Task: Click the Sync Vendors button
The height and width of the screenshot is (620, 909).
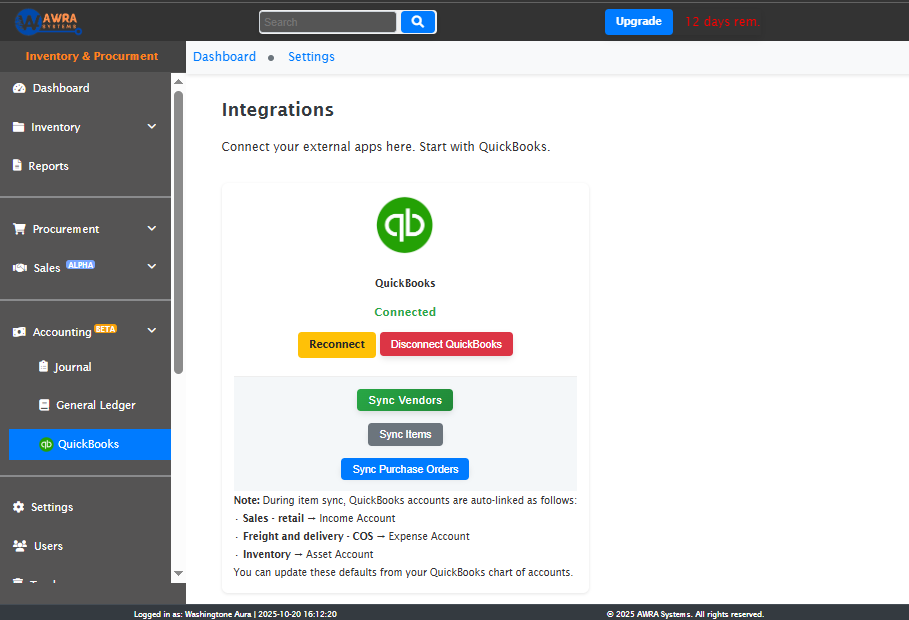Action: point(404,399)
